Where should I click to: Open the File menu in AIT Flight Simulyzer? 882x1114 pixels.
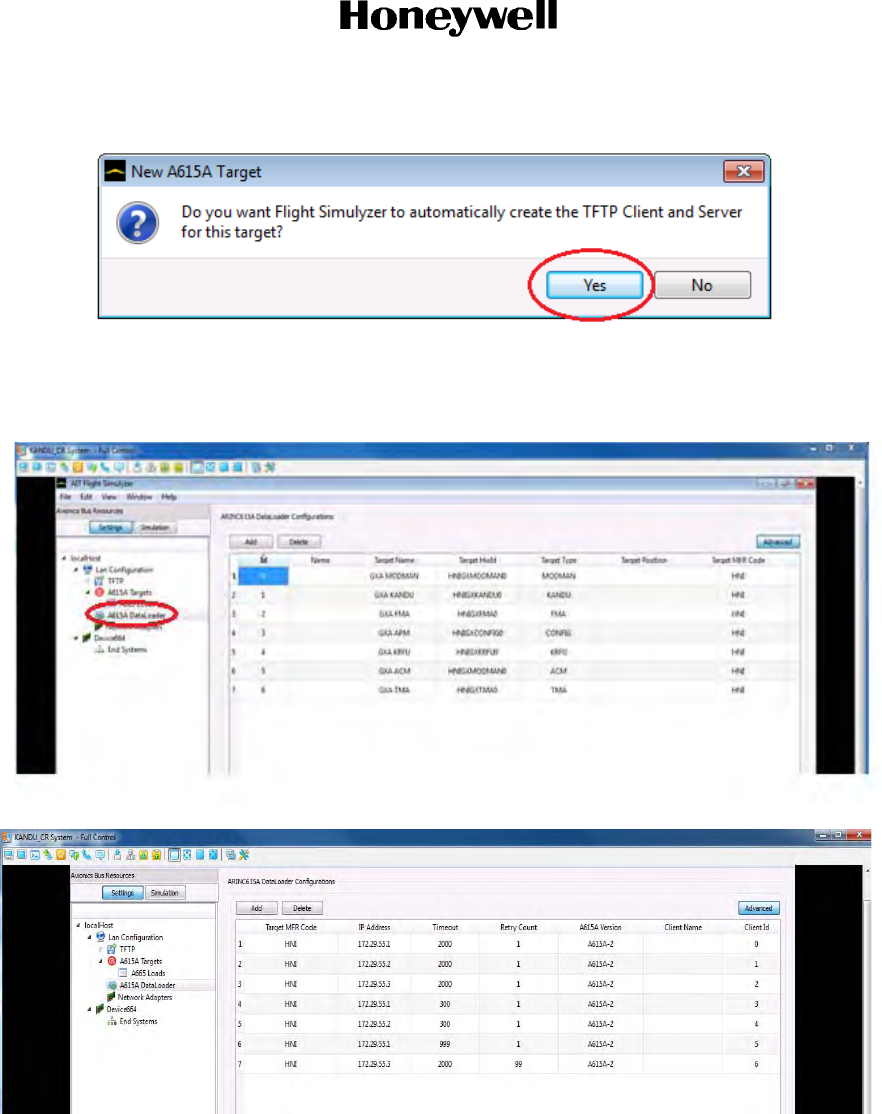pos(65,497)
